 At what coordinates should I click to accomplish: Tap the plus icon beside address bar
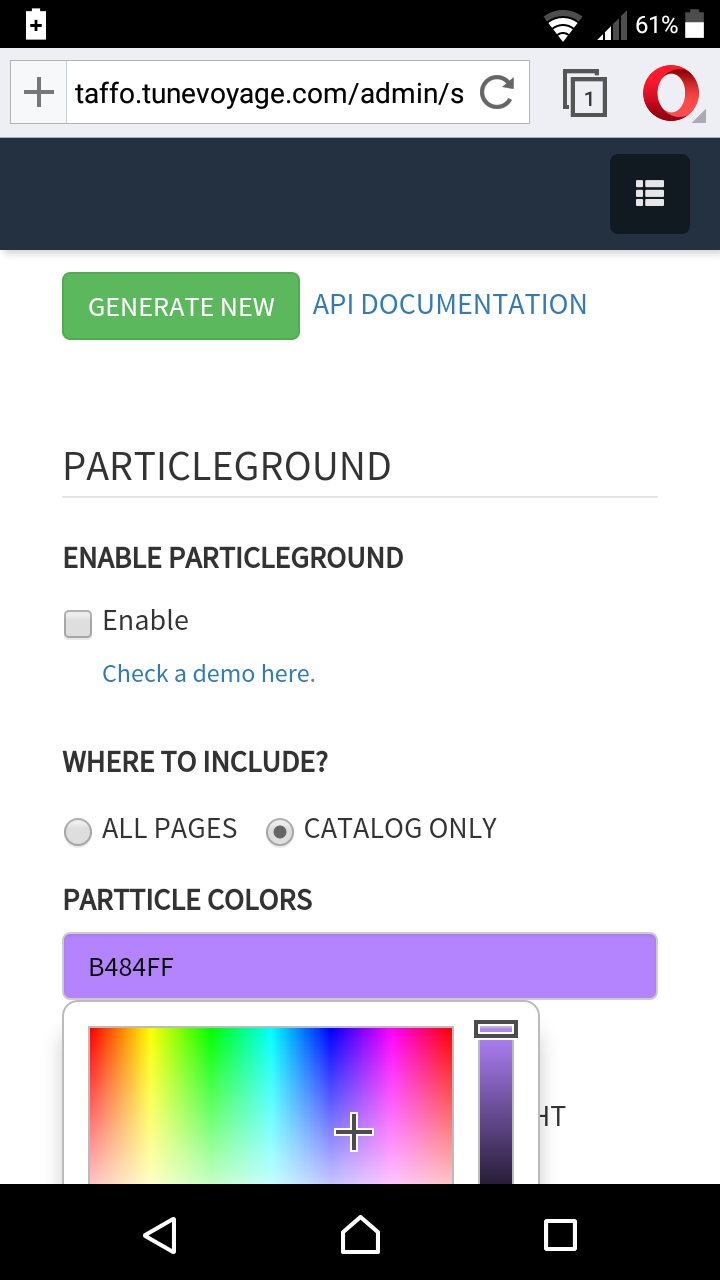(38, 93)
